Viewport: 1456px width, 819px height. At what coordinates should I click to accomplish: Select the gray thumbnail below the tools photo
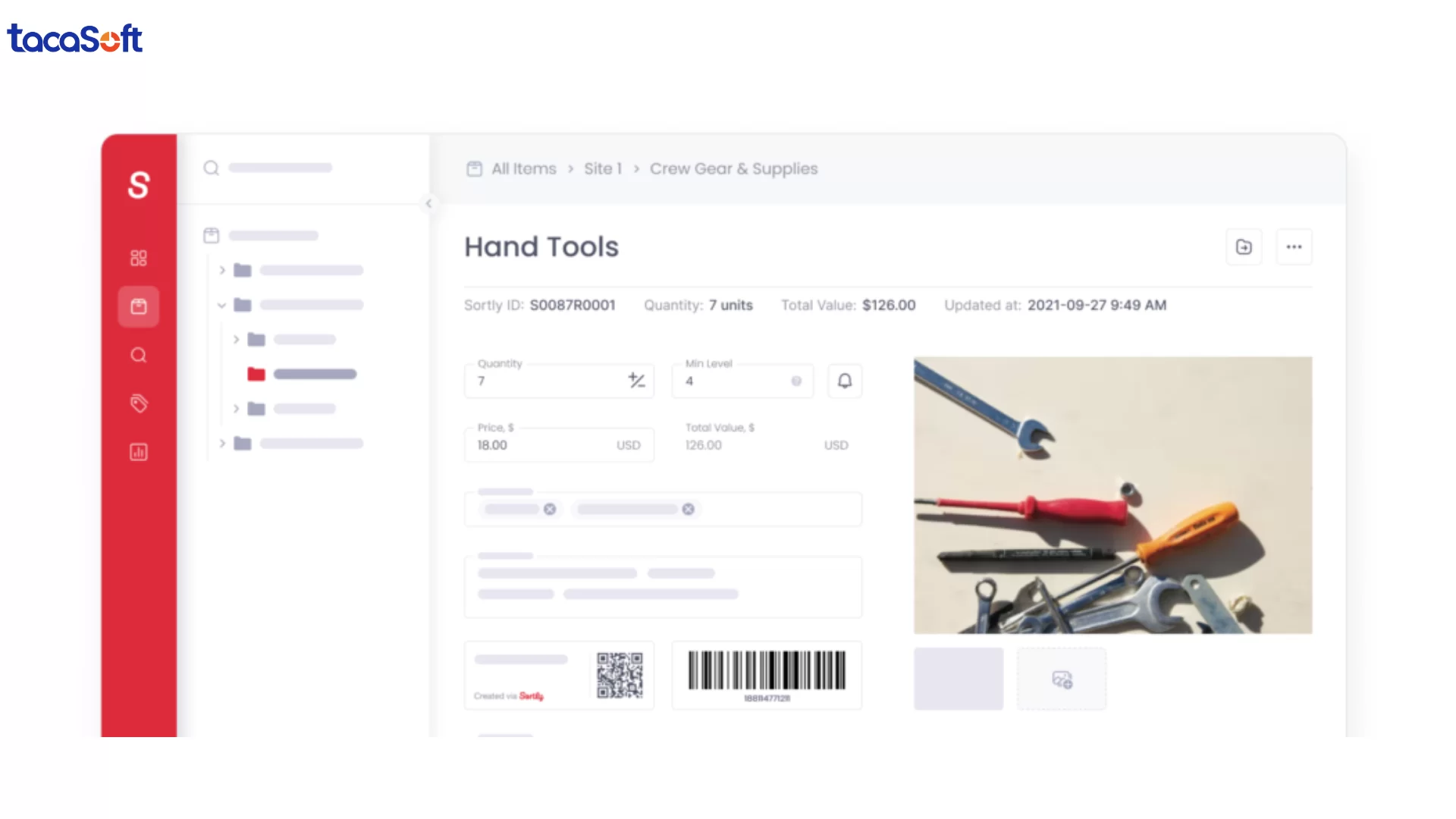[x=958, y=679]
